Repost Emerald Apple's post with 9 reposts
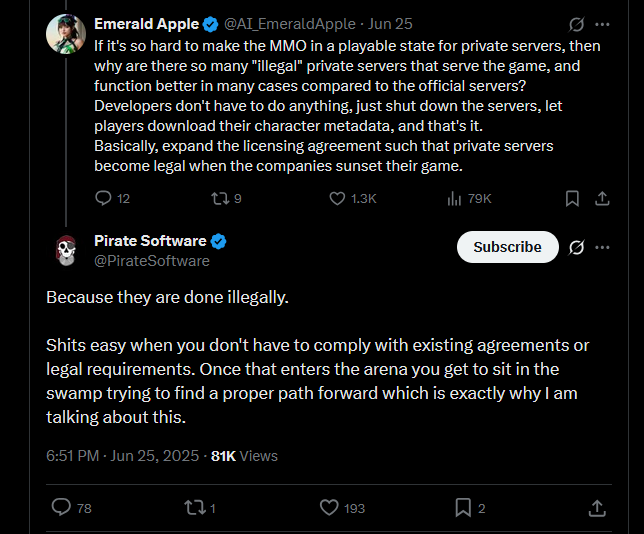 [x=226, y=199]
